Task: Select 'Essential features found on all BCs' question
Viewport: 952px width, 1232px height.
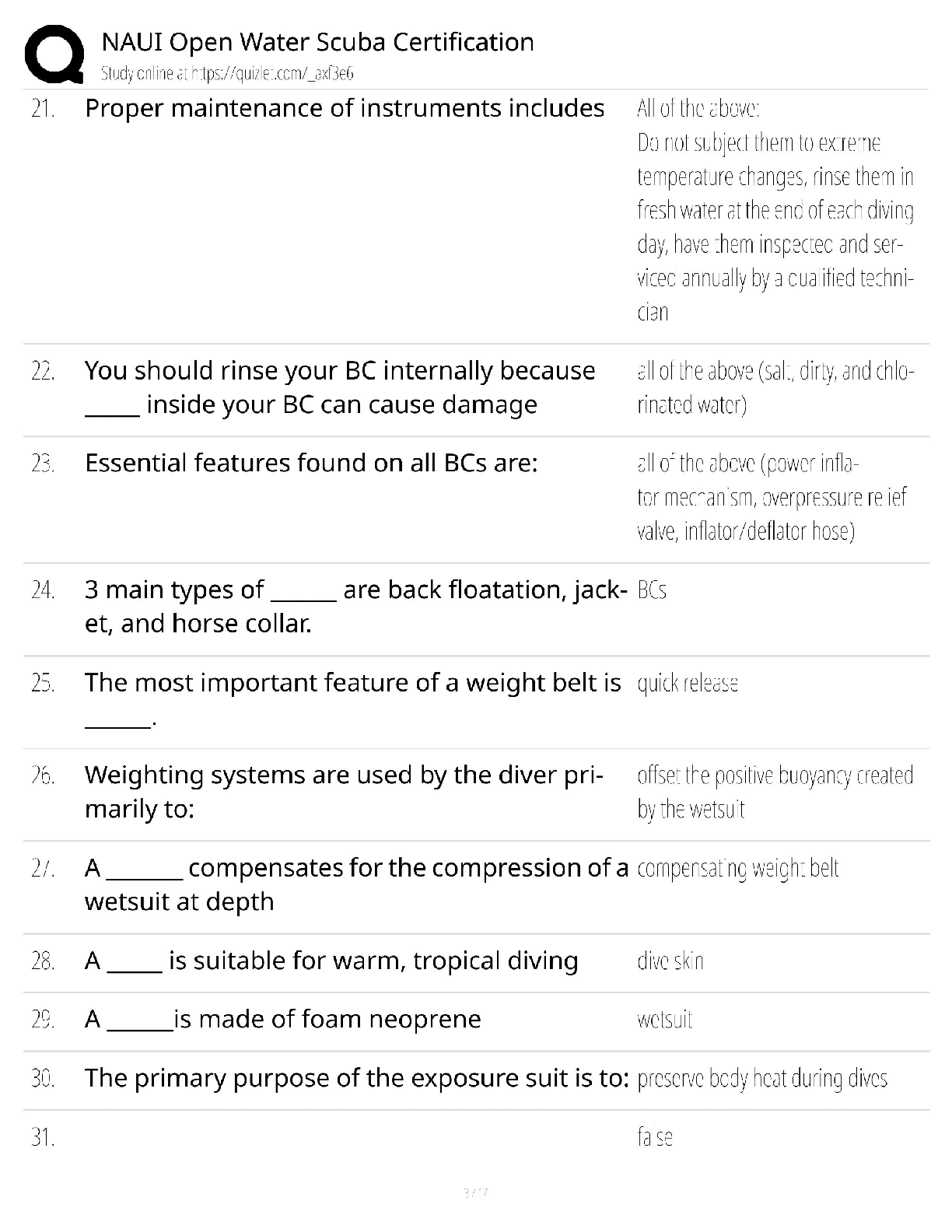Action: (311, 464)
